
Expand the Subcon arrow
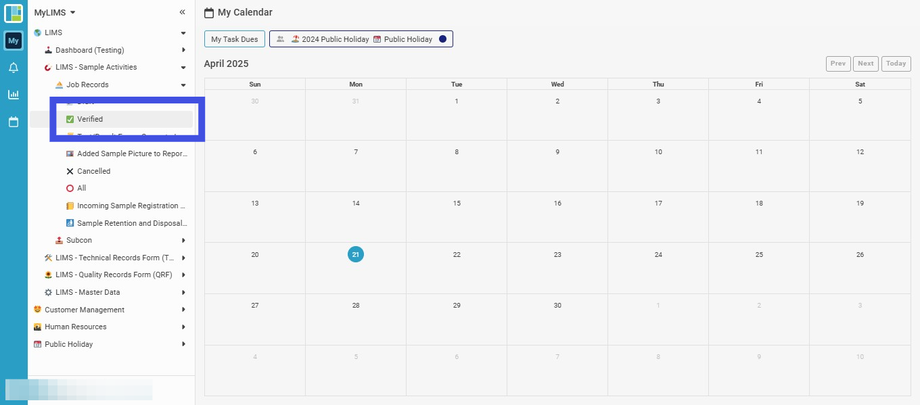(x=183, y=241)
